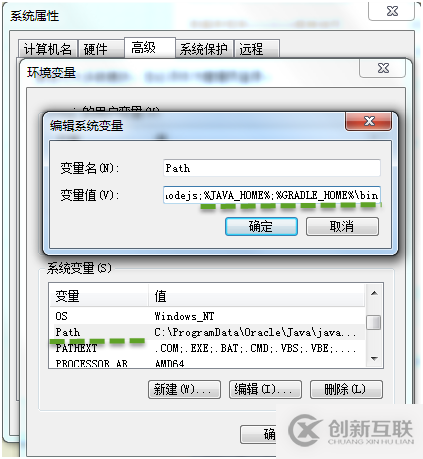This screenshot has height=459, width=423.
Task: Click 删除(L) to delete the selected variable
Action: (x=346, y=389)
